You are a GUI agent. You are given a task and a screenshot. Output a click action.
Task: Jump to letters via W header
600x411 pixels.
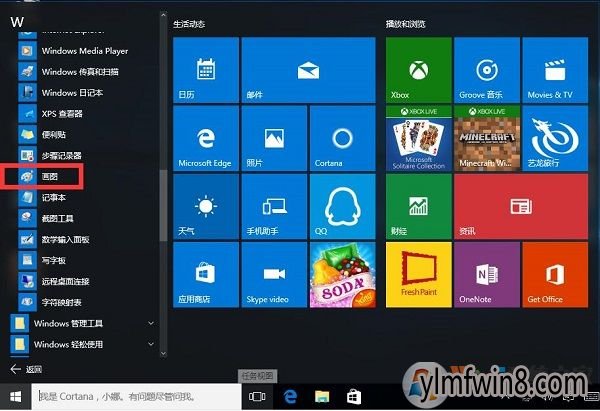pos(17,22)
